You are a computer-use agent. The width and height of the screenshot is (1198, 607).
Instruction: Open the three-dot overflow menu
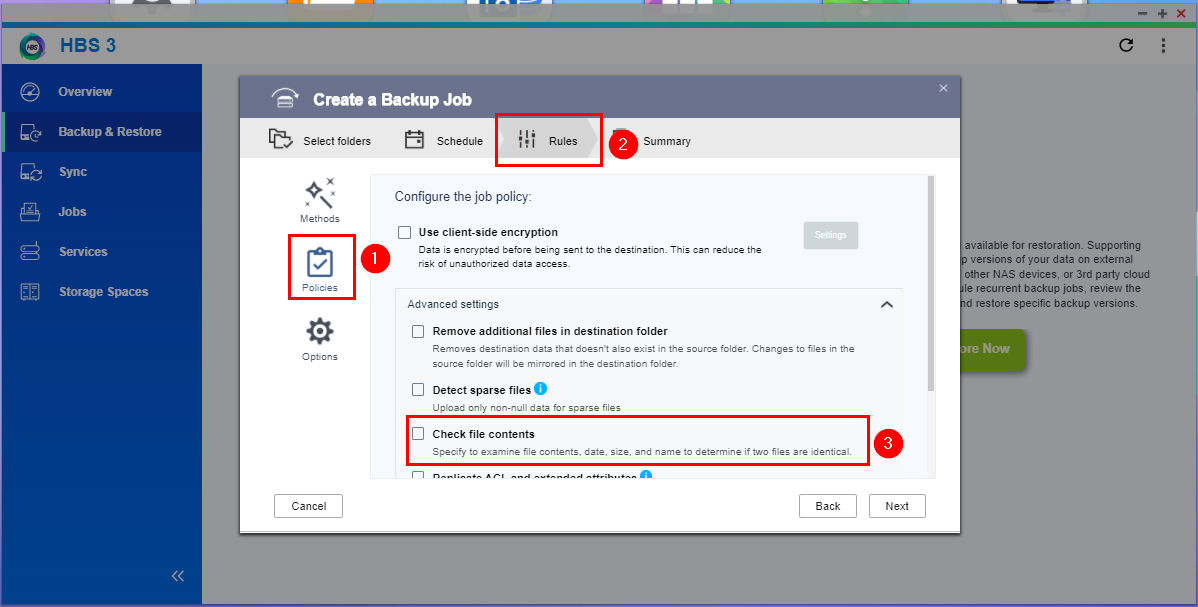pyautogui.click(x=1163, y=45)
